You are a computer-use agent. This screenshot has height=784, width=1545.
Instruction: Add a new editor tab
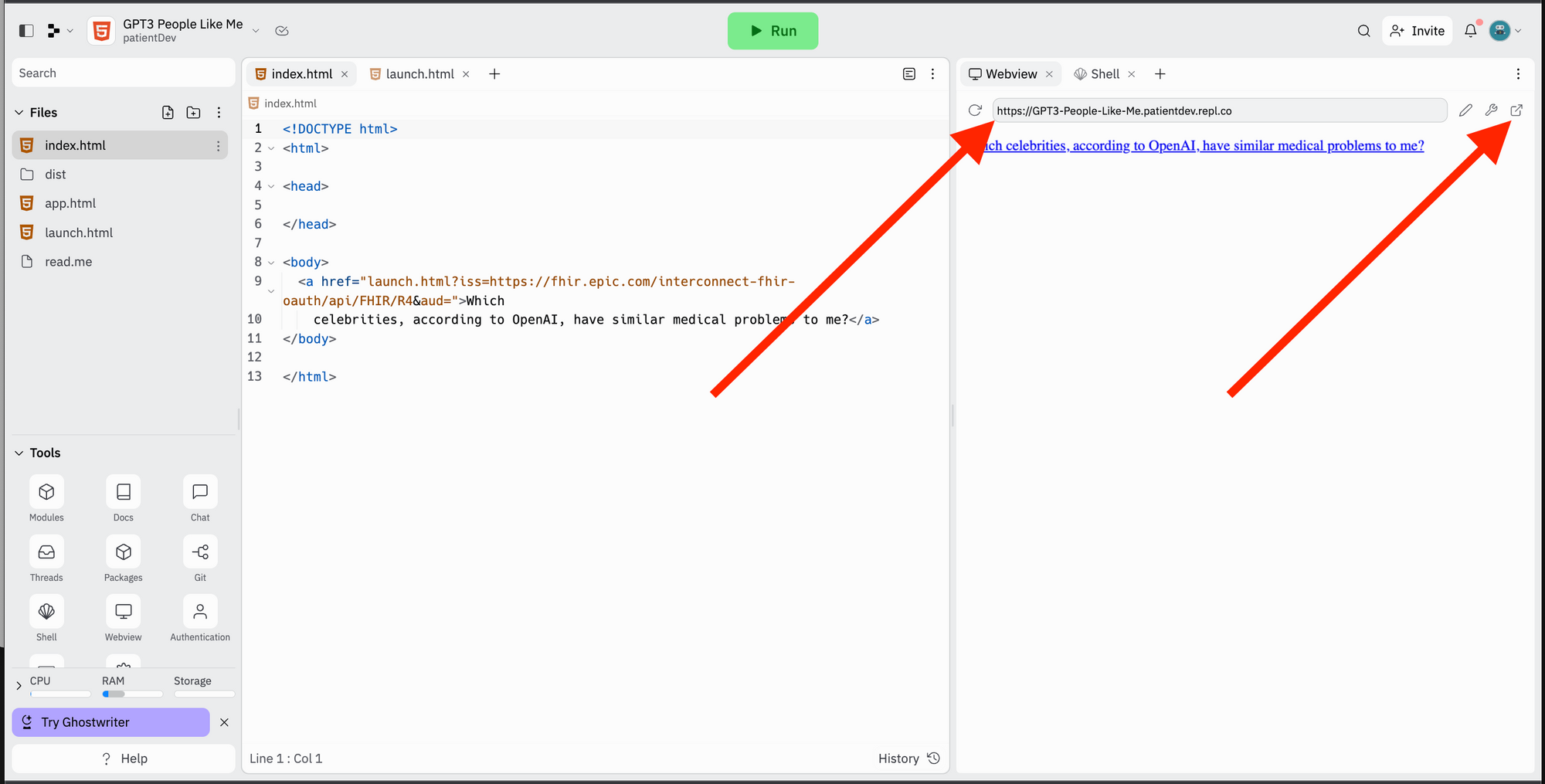[x=494, y=74]
